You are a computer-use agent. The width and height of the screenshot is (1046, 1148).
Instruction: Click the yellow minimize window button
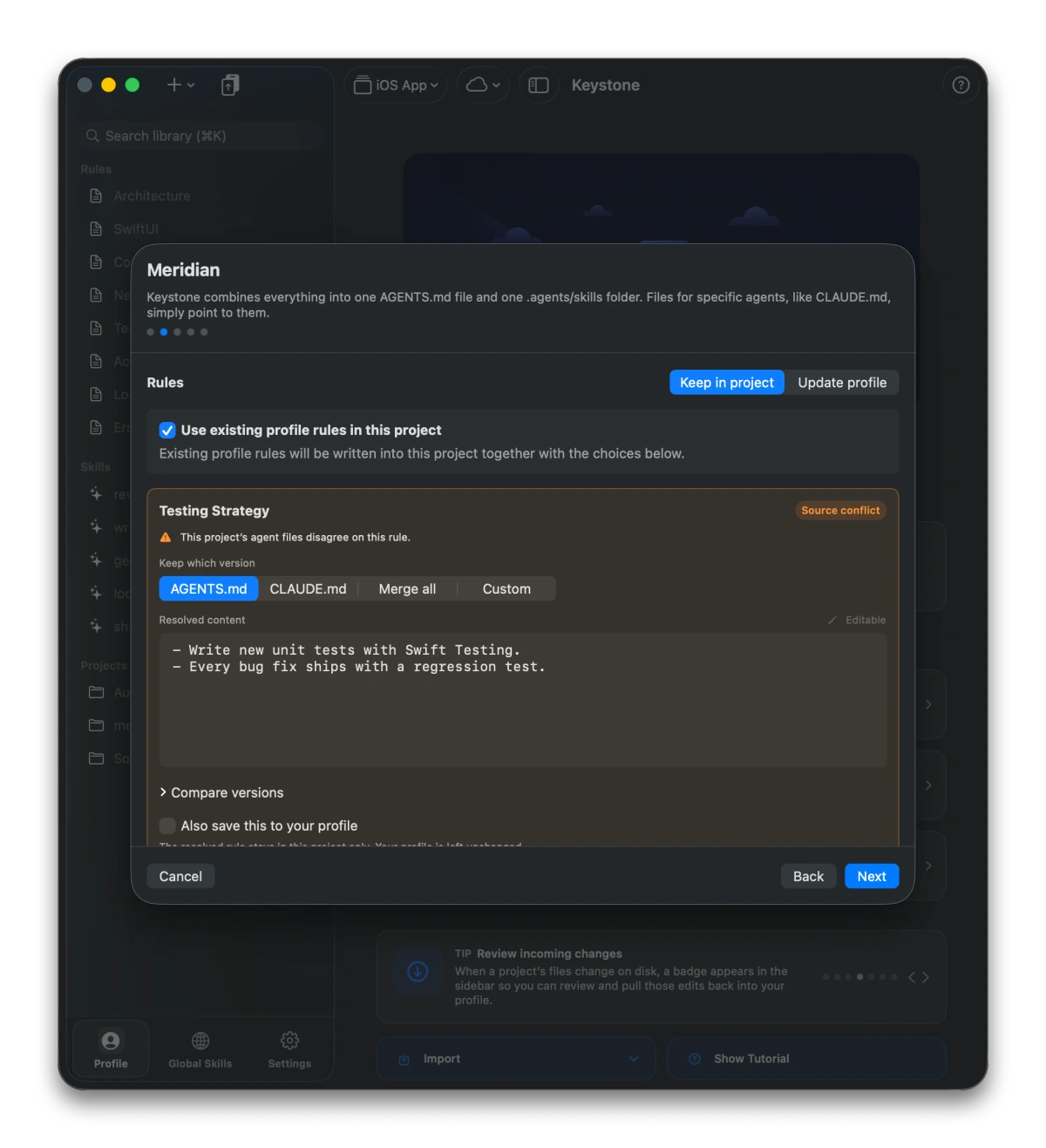pyautogui.click(x=108, y=85)
